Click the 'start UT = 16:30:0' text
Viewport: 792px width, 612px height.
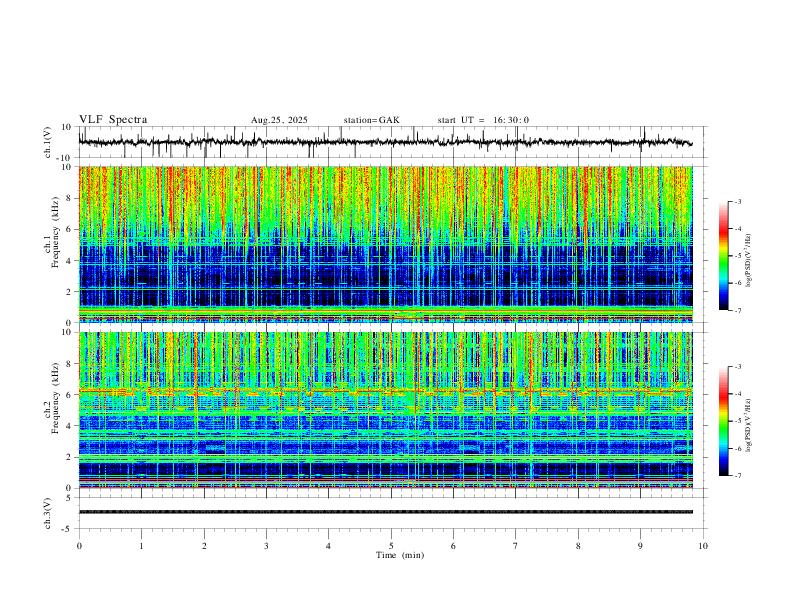[483, 120]
